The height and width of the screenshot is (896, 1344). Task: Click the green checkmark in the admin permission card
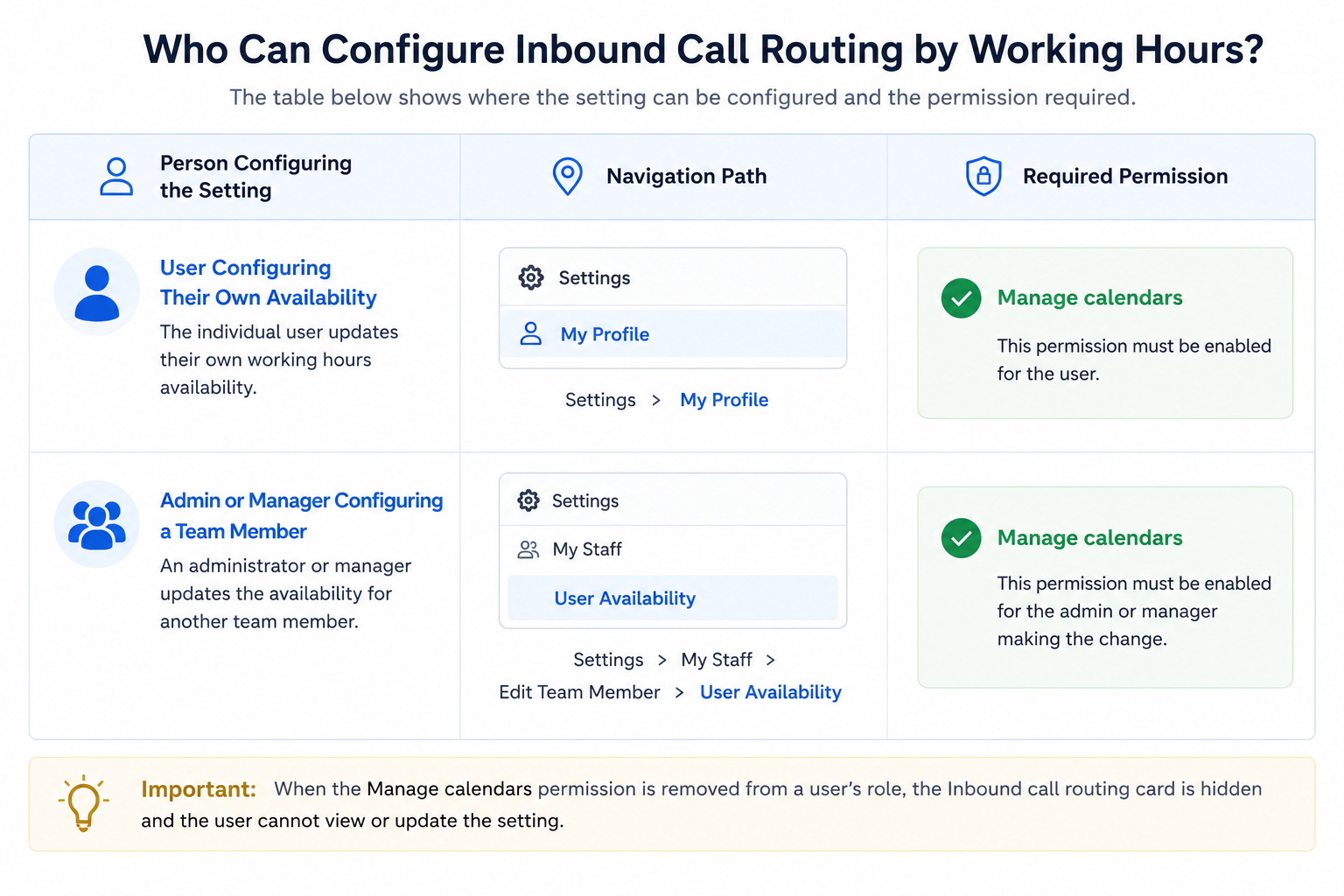click(x=961, y=538)
